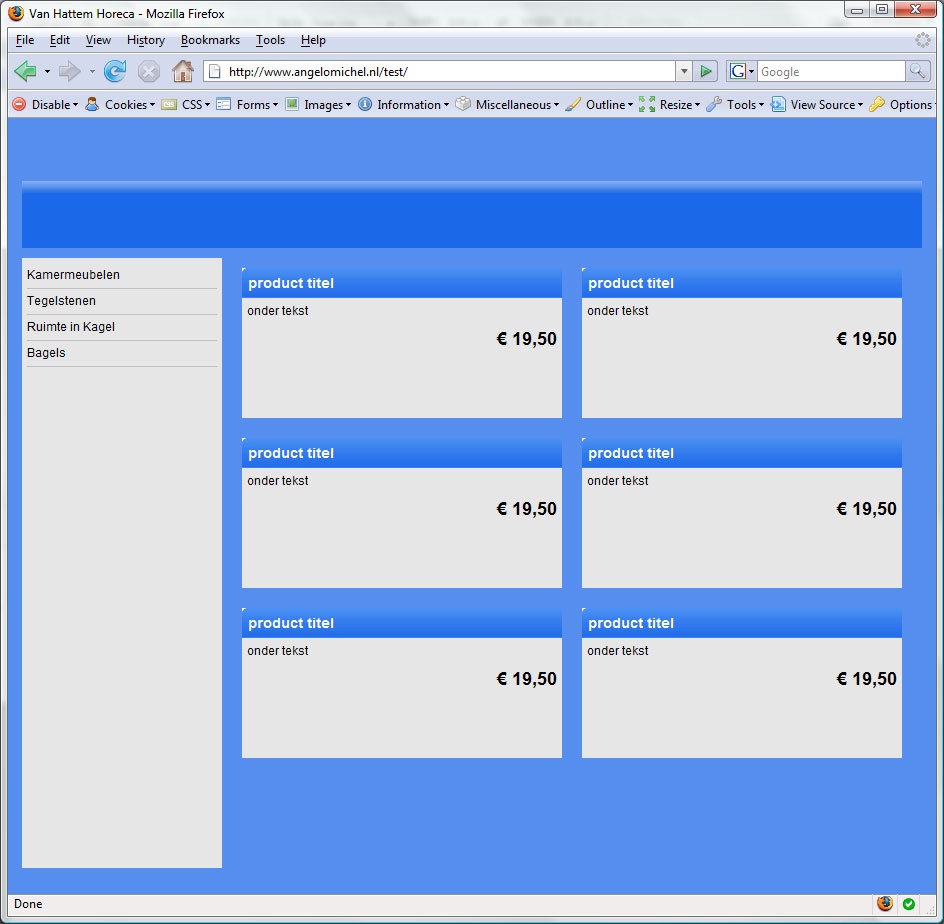This screenshot has height=924, width=944.
Task: Open the View menu
Action: (98, 40)
